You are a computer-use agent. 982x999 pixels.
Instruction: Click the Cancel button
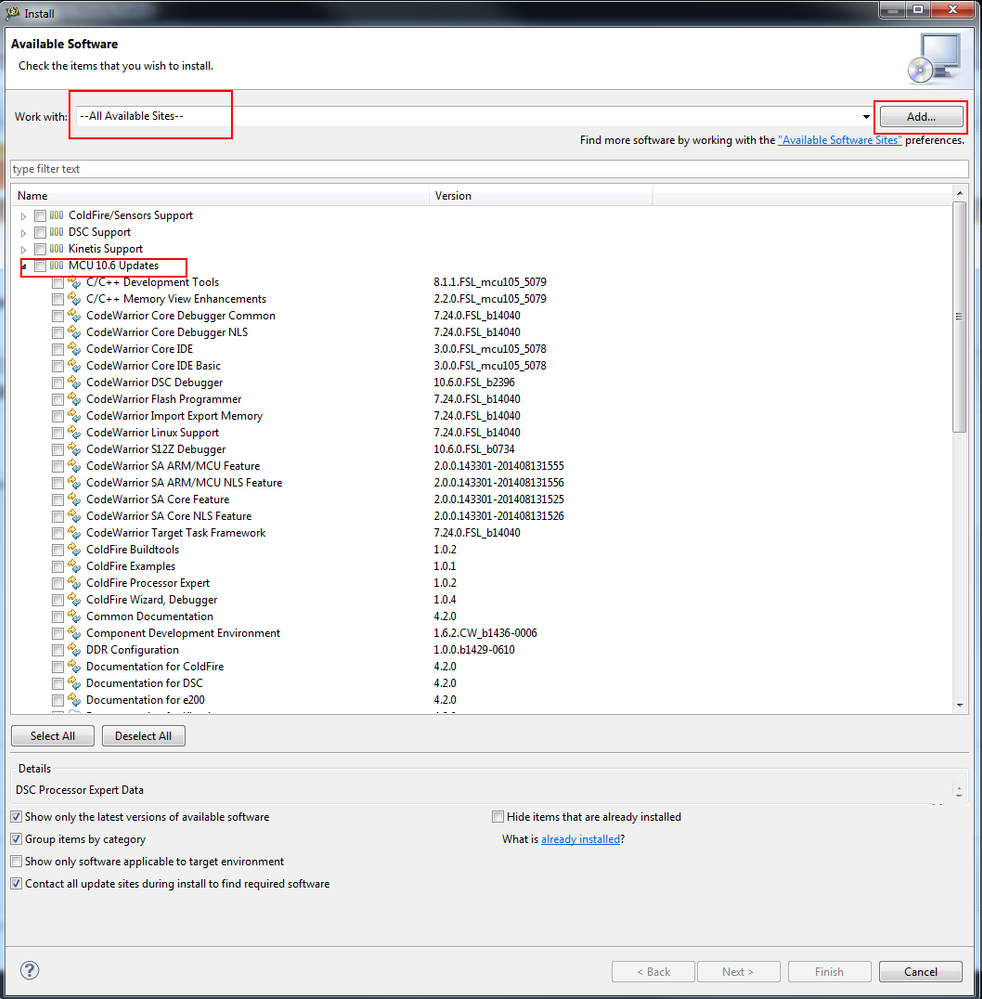(921, 972)
